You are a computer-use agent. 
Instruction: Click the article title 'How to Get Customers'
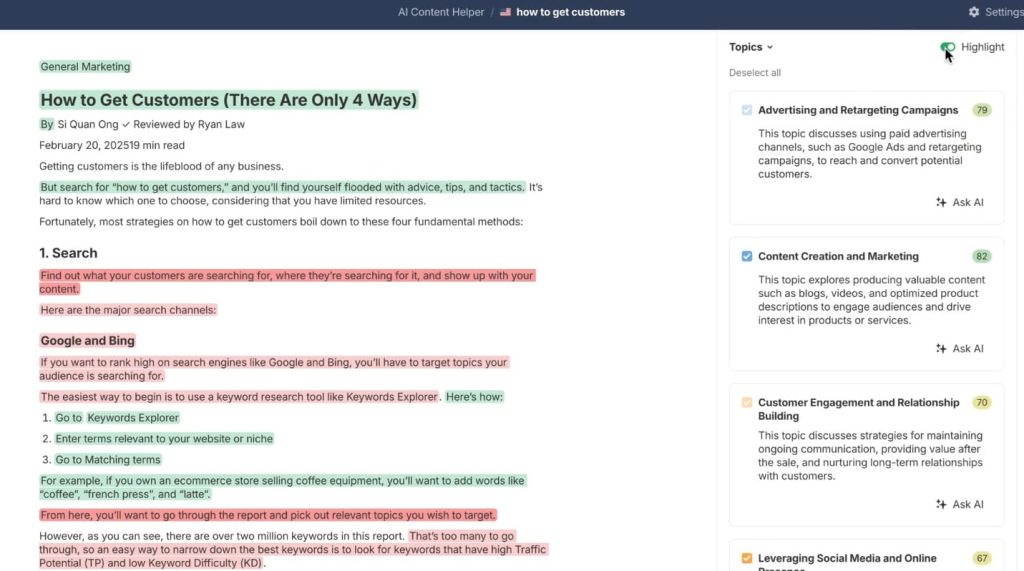(x=228, y=100)
